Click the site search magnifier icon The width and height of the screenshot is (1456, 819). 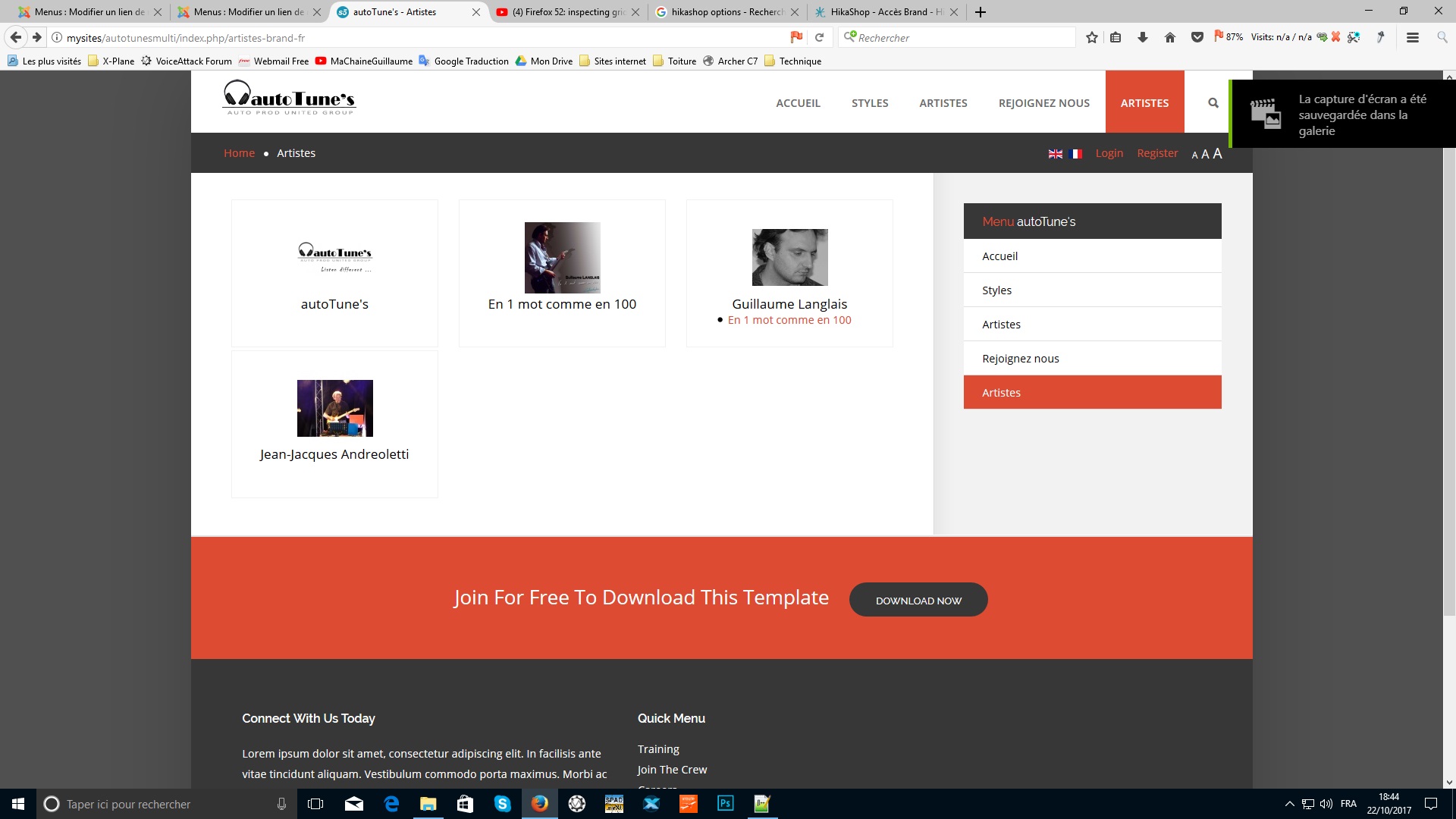(x=1213, y=103)
